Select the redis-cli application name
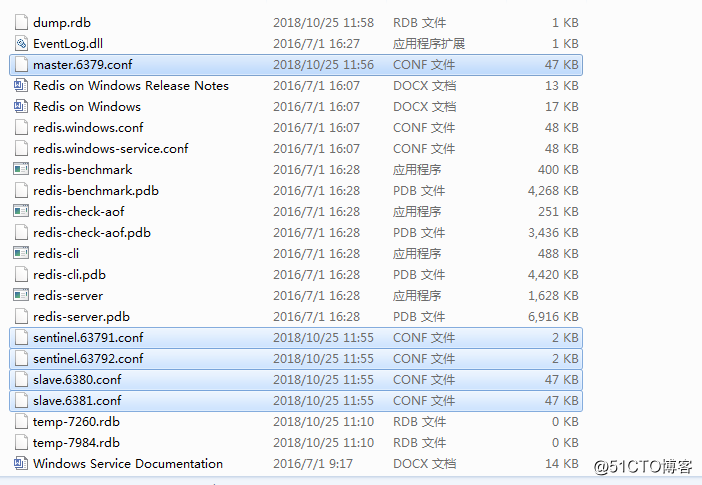Viewport: 702px width, 485px height. click(56, 253)
